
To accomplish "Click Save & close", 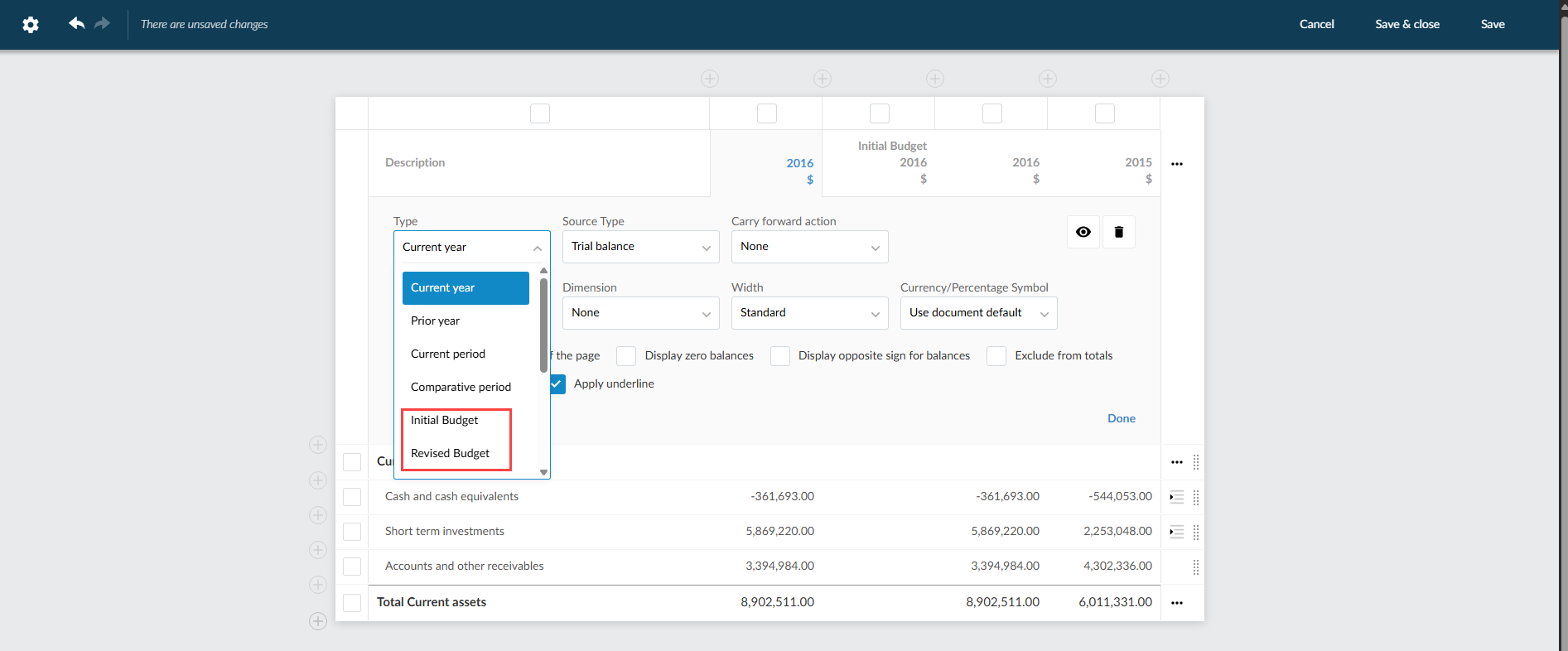I will point(1407,24).
